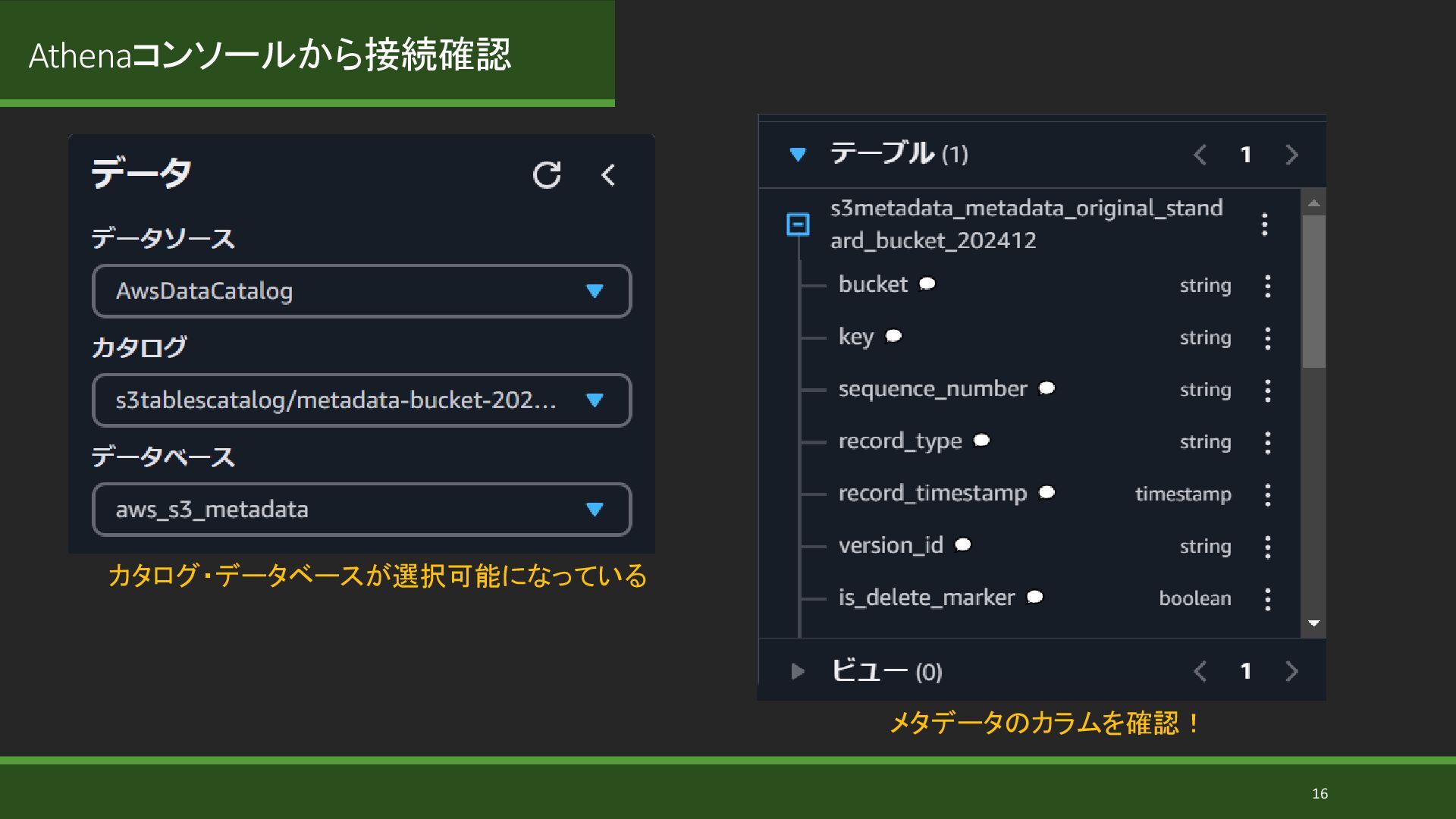Open three-dot menu for sequence_number column
Image resolution: width=1456 pixels, height=819 pixels.
coord(1267,391)
